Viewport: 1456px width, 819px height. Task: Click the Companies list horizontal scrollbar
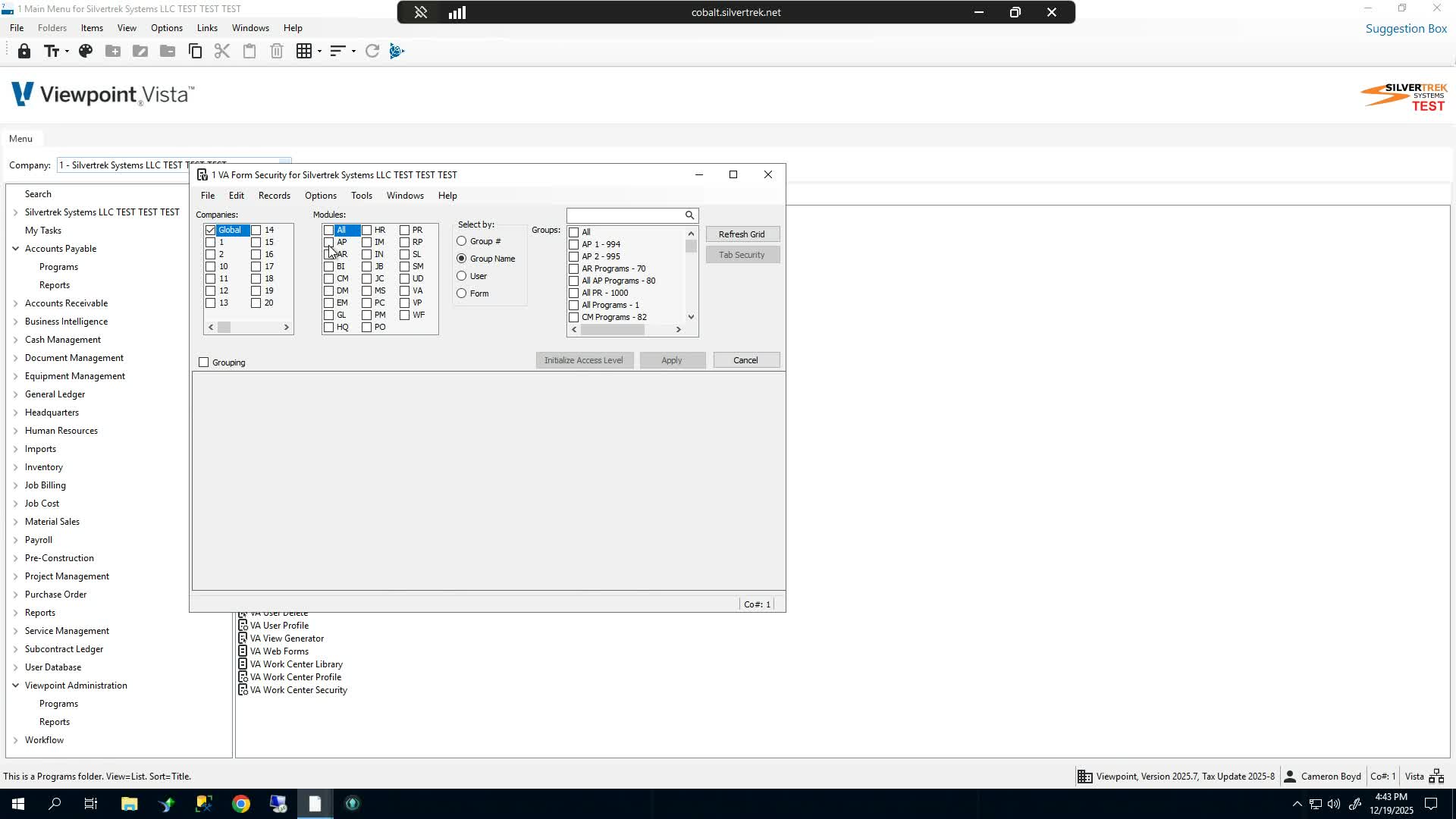pos(249,328)
